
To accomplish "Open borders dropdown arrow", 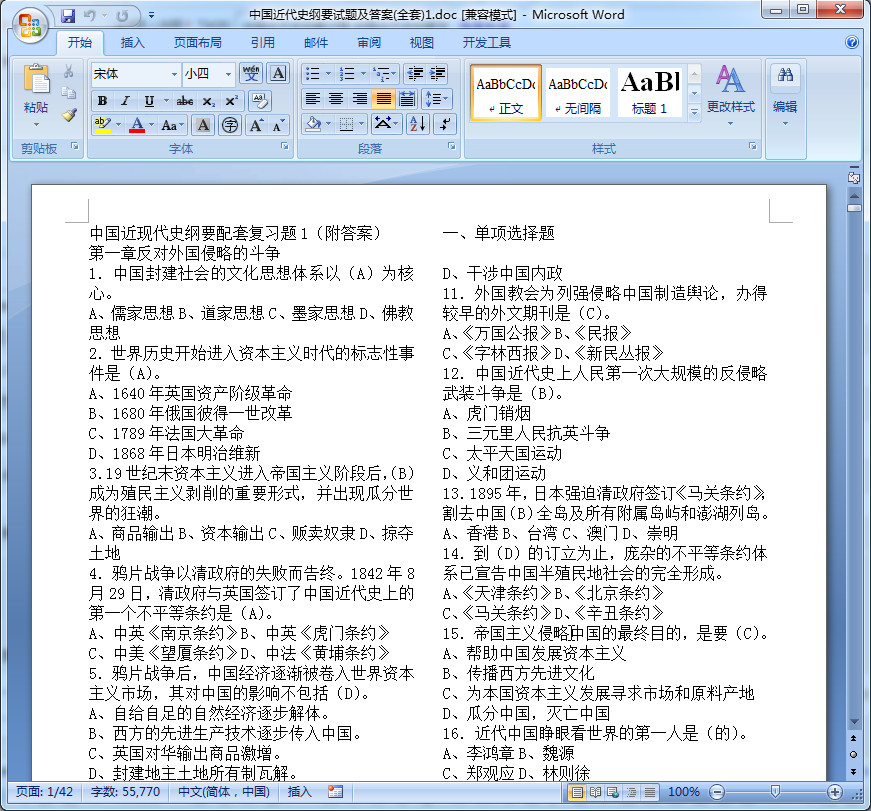I will click(x=362, y=123).
